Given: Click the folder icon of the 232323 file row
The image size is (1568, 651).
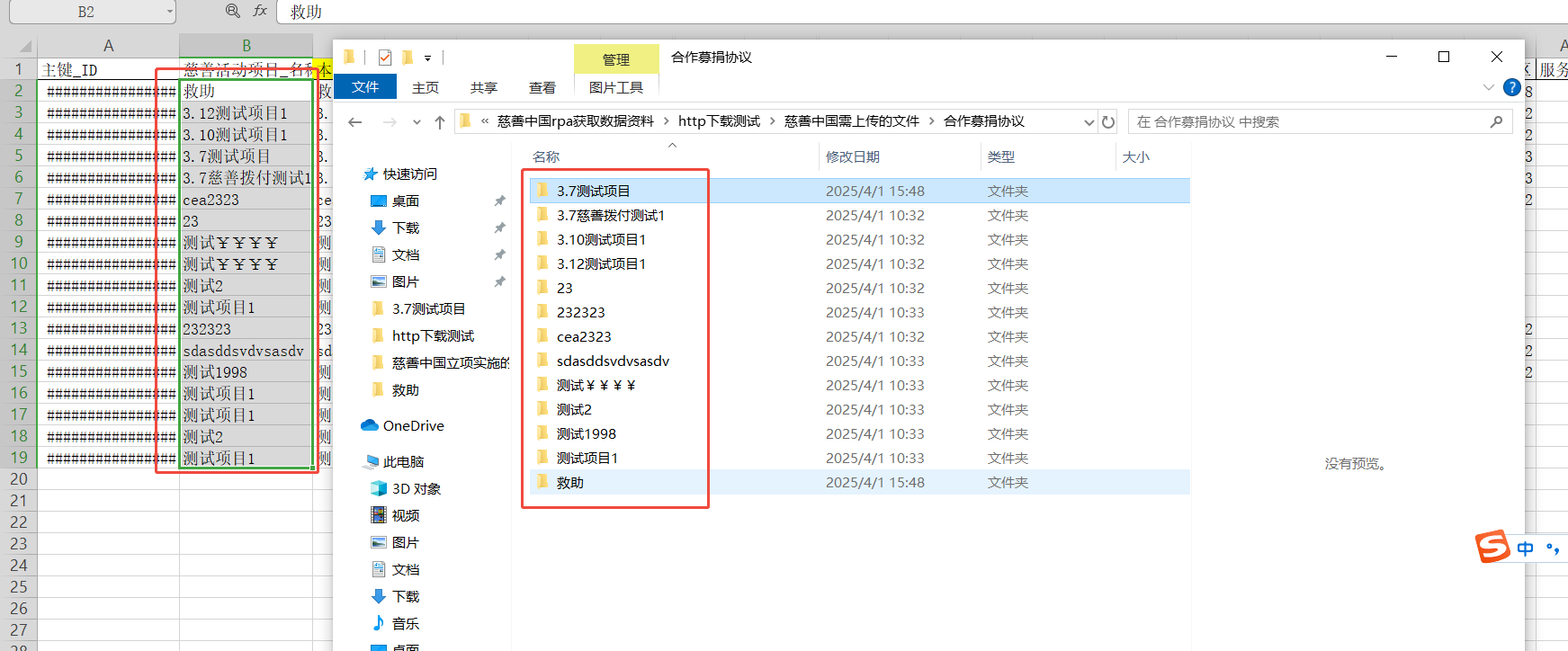Looking at the screenshot, I should pyautogui.click(x=542, y=312).
